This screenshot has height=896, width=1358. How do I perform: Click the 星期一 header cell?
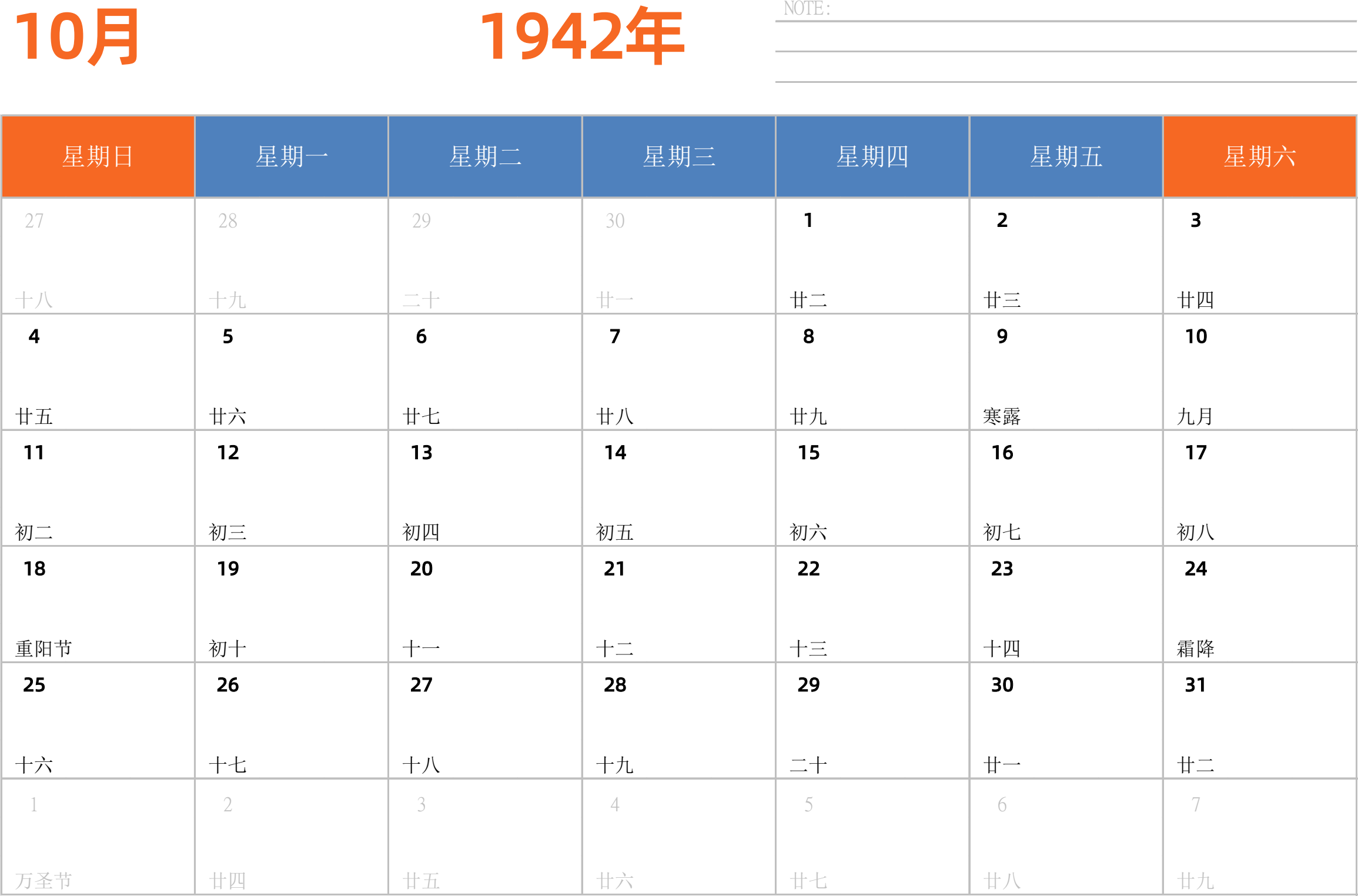click(292, 156)
